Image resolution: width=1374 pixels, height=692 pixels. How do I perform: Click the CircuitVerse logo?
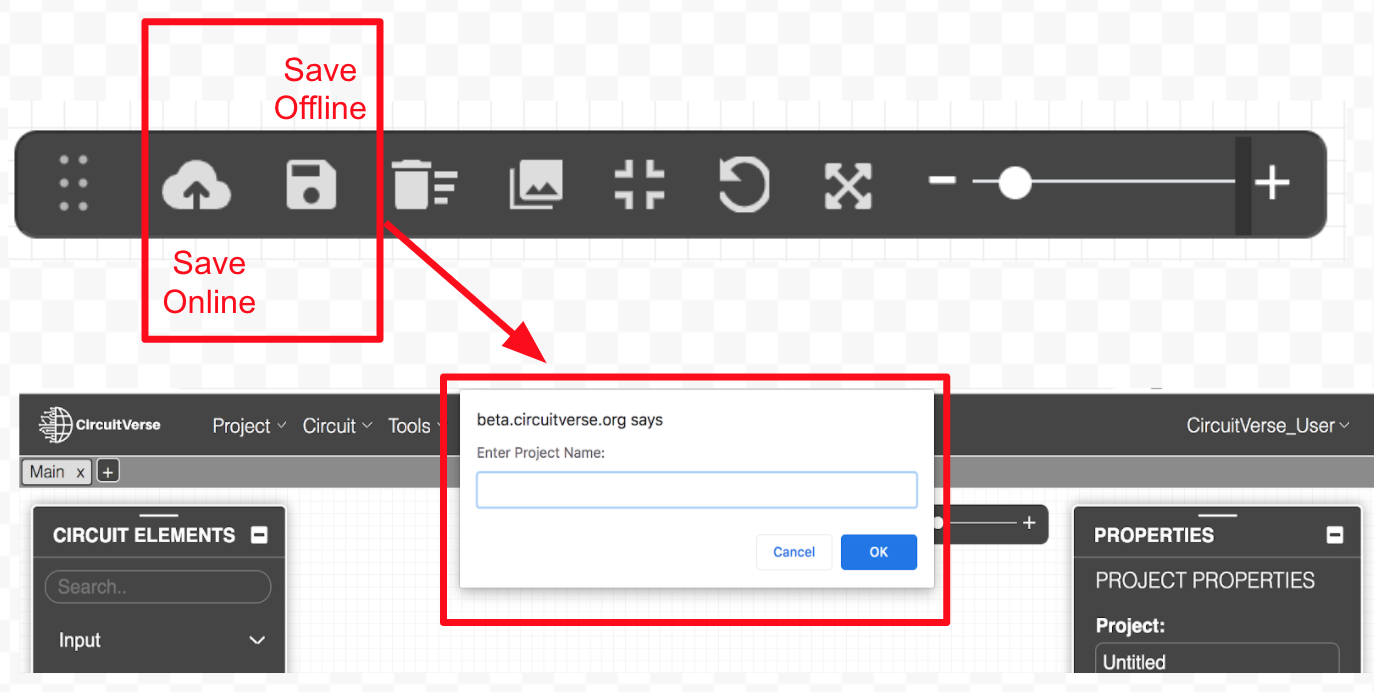(x=100, y=425)
